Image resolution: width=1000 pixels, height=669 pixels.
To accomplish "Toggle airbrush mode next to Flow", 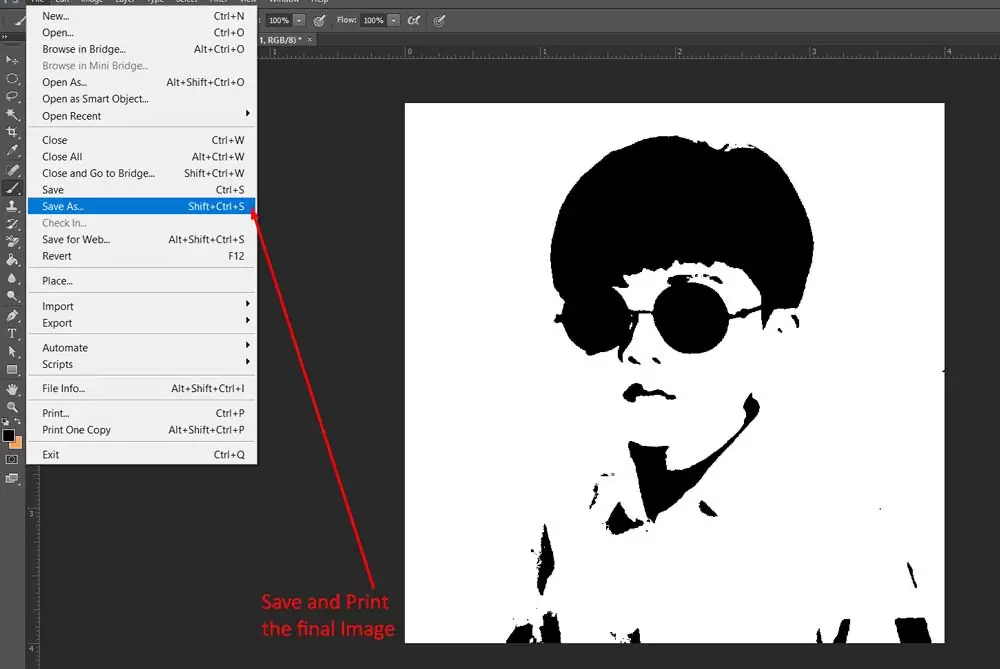I will click(414, 20).
